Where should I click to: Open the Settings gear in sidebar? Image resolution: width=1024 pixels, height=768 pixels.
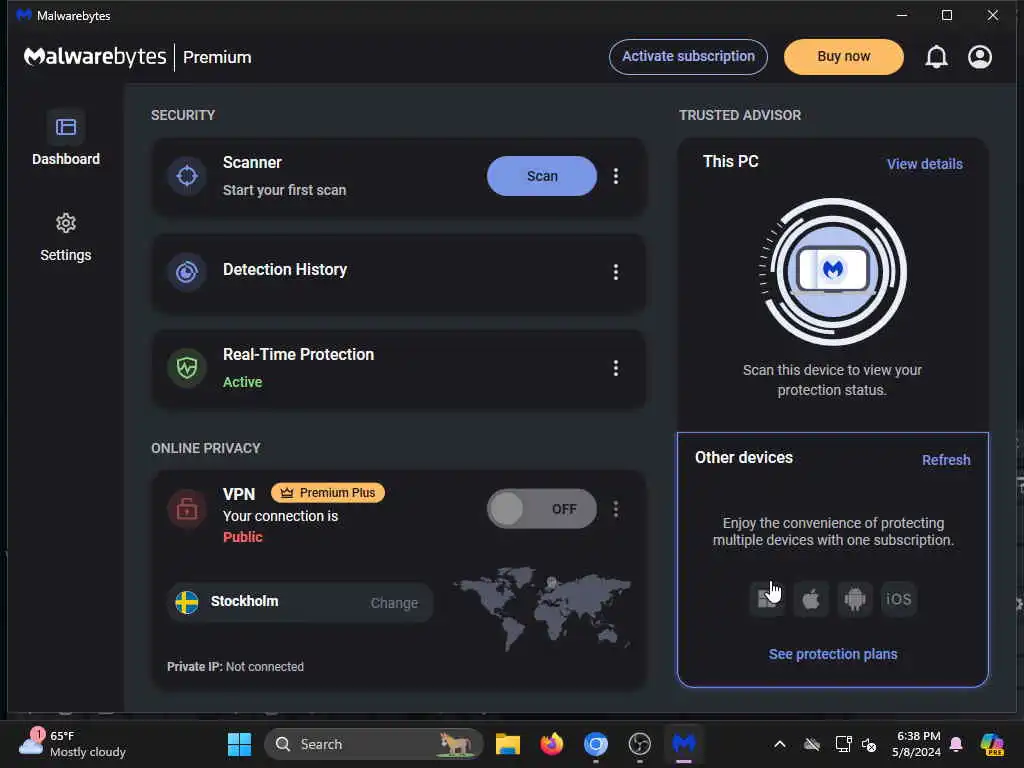point(66,223)
